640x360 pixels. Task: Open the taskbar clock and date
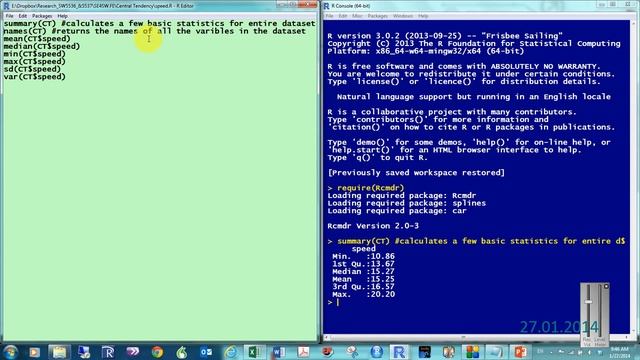pos(620,352)
